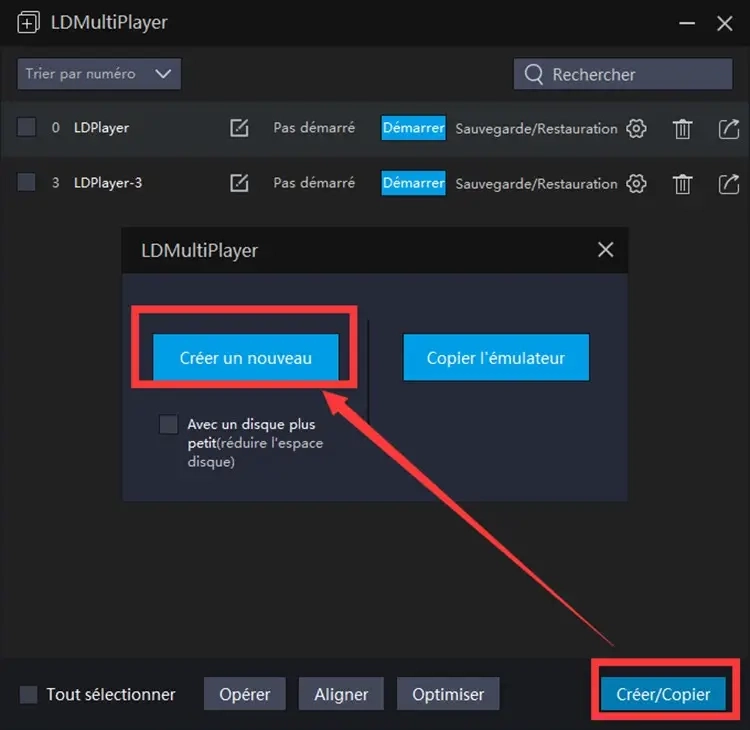
Task: Click the Optimiser button
Action: [448, 694]
